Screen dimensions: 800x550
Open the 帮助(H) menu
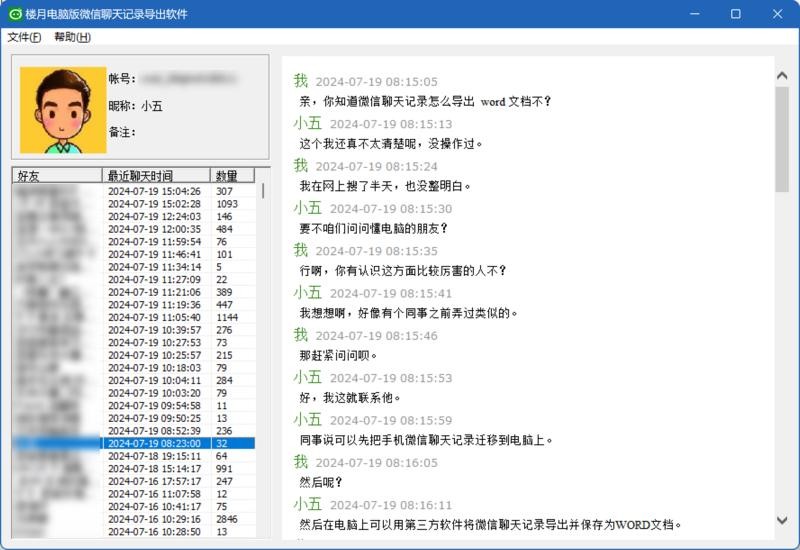pyautogui.click(x=72, y=37)
